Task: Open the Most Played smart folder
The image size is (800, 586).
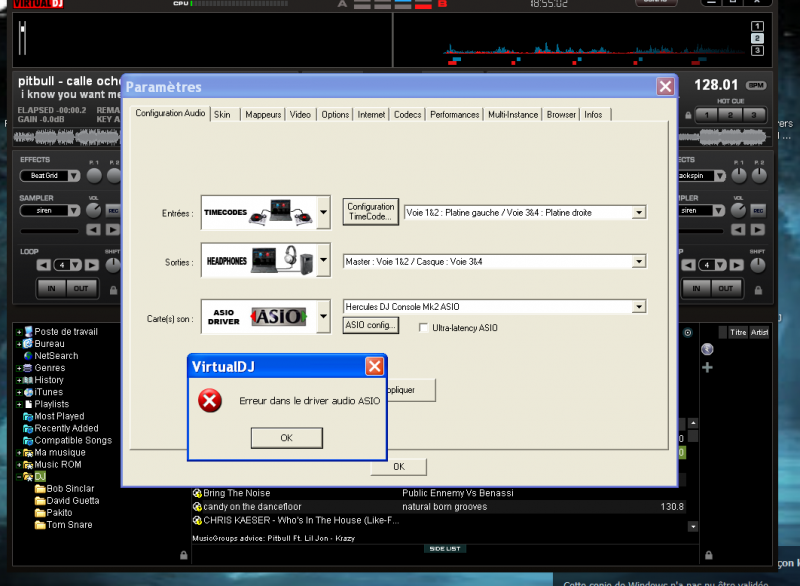Action: (59, 416)
